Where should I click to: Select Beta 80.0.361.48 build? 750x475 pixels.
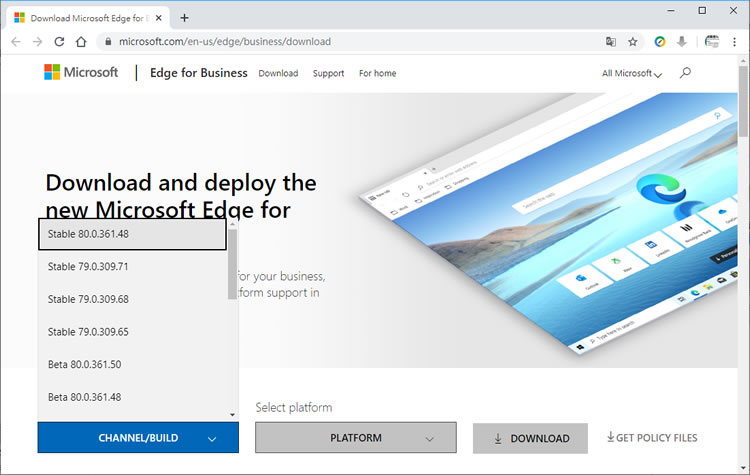tap(132, 397)
